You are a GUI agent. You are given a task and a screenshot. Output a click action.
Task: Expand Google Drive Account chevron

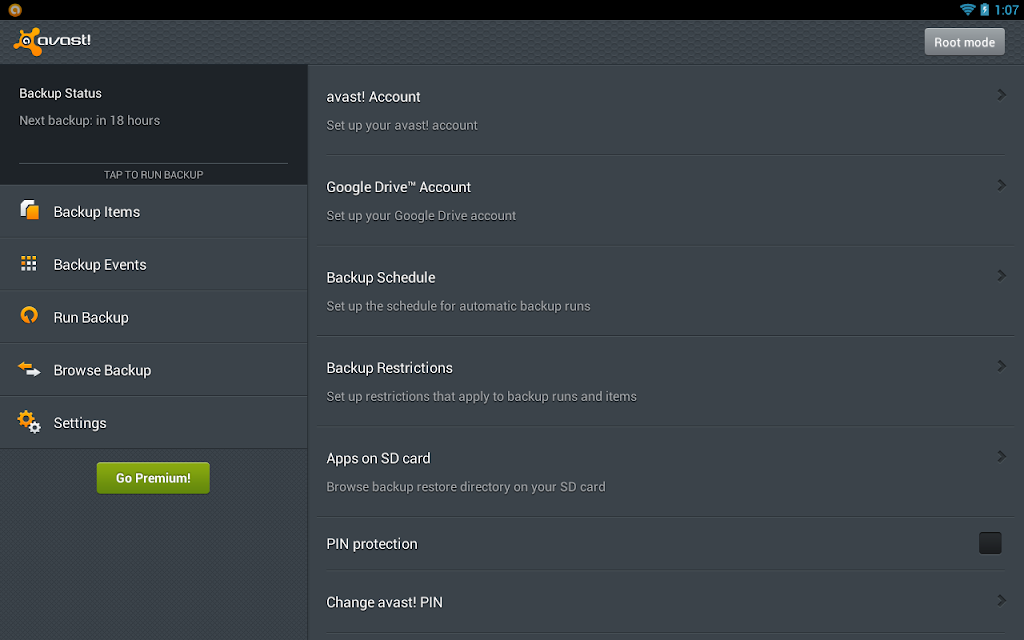(x=1001, y=185)
